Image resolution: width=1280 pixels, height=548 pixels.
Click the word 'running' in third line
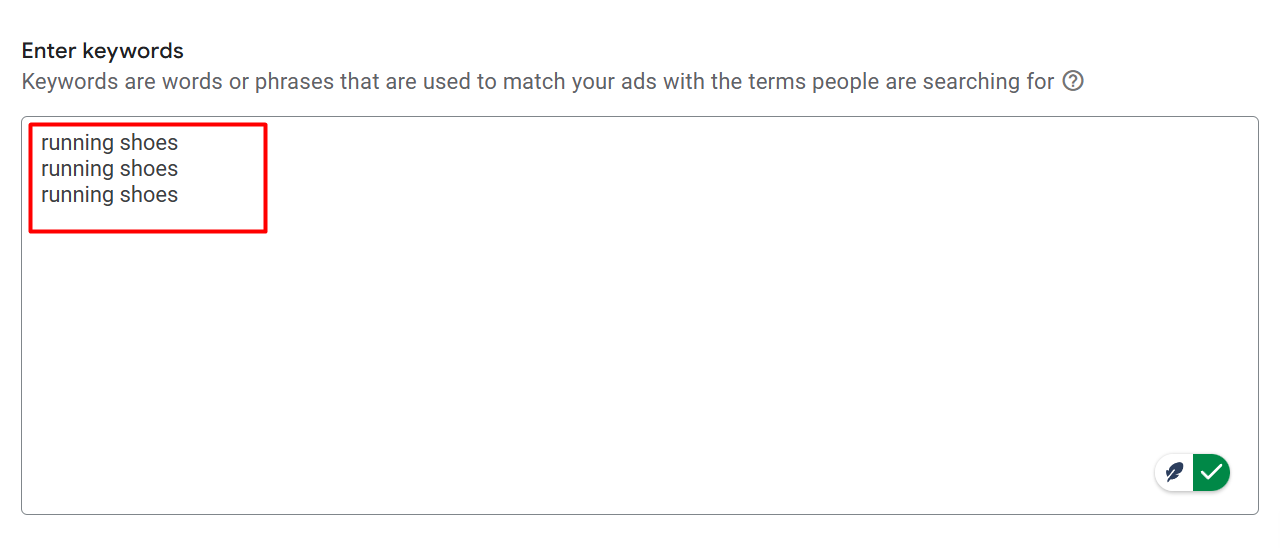pos(77,195)
